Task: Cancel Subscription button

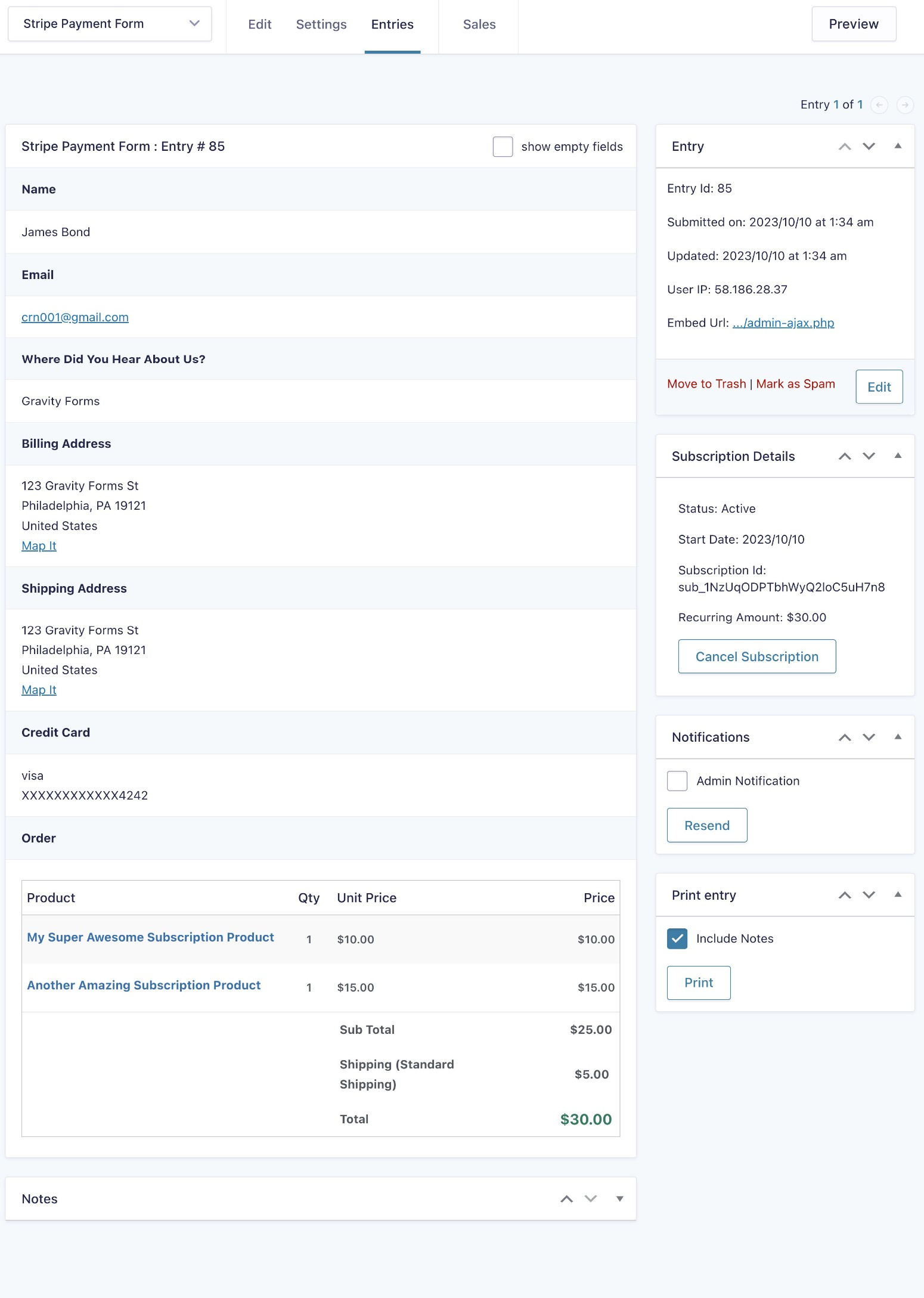Action: pos(757,656)
